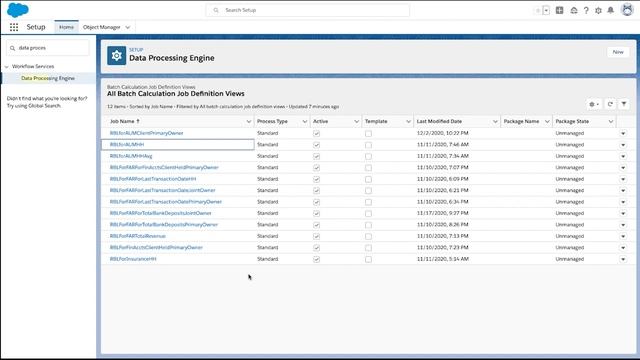Open the App Launcher grid icon
The width and height of the screenshot is (640, 360).
click(14, 27)
